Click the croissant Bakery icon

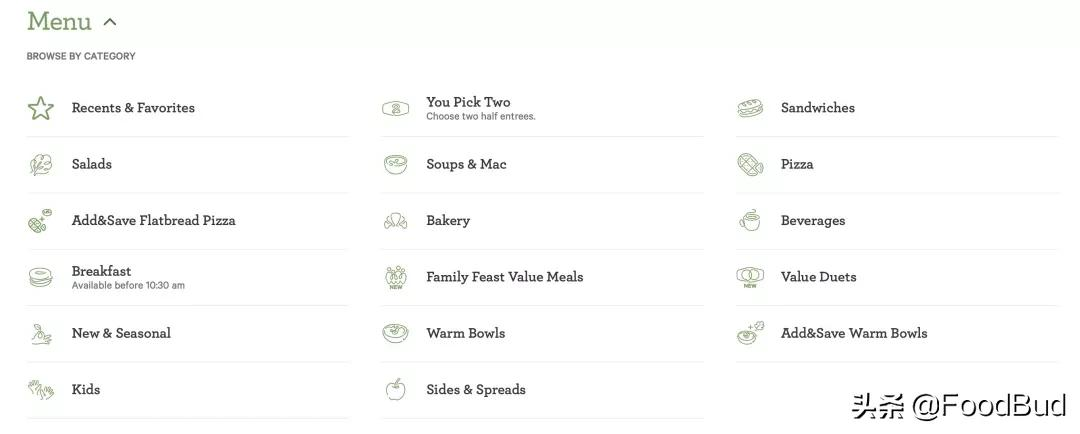(x=395, y=221)
